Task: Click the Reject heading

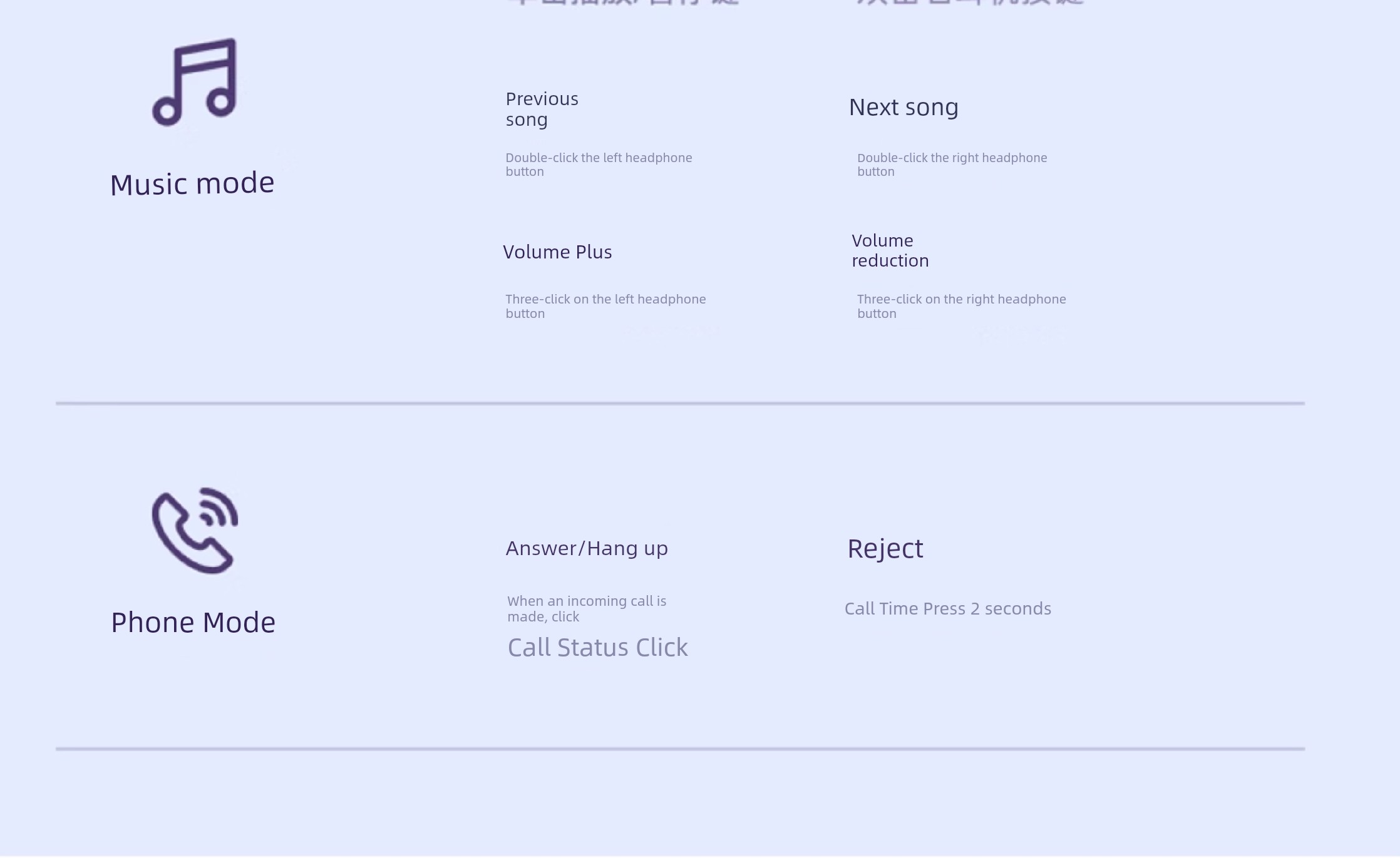Action: (885, 549)
